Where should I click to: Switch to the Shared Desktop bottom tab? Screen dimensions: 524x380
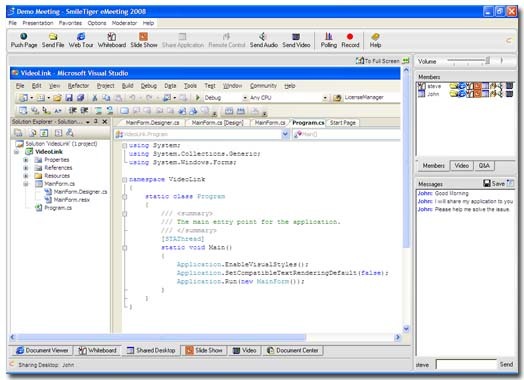151,350
